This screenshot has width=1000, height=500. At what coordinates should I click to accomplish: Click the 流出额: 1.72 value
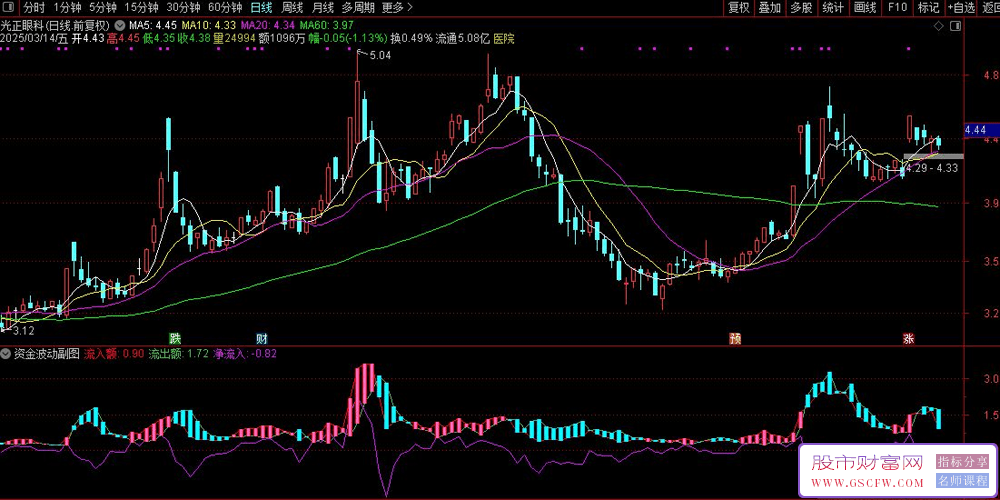pos(179,353)
